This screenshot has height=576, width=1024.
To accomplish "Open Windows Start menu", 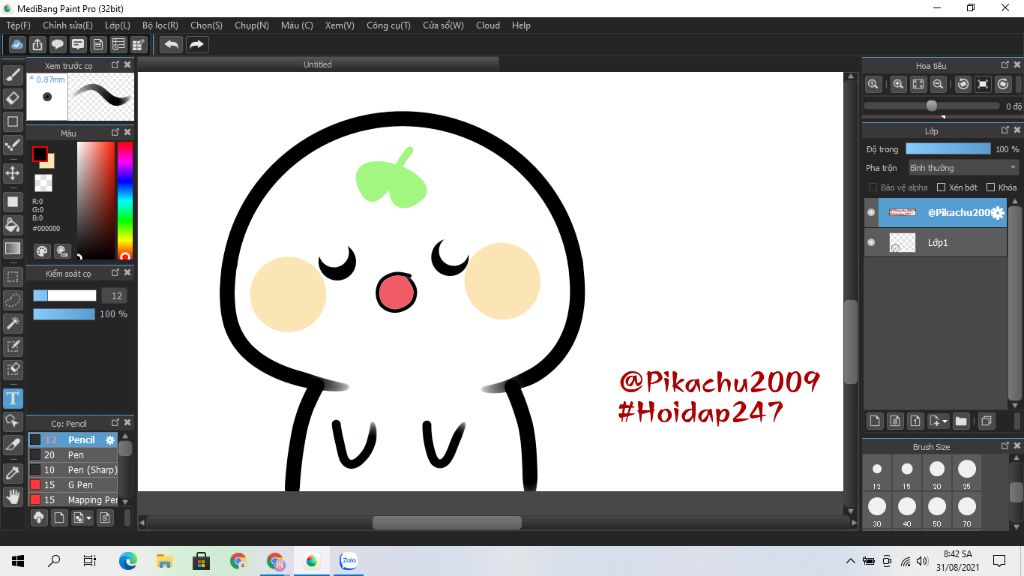I will 18,561.
